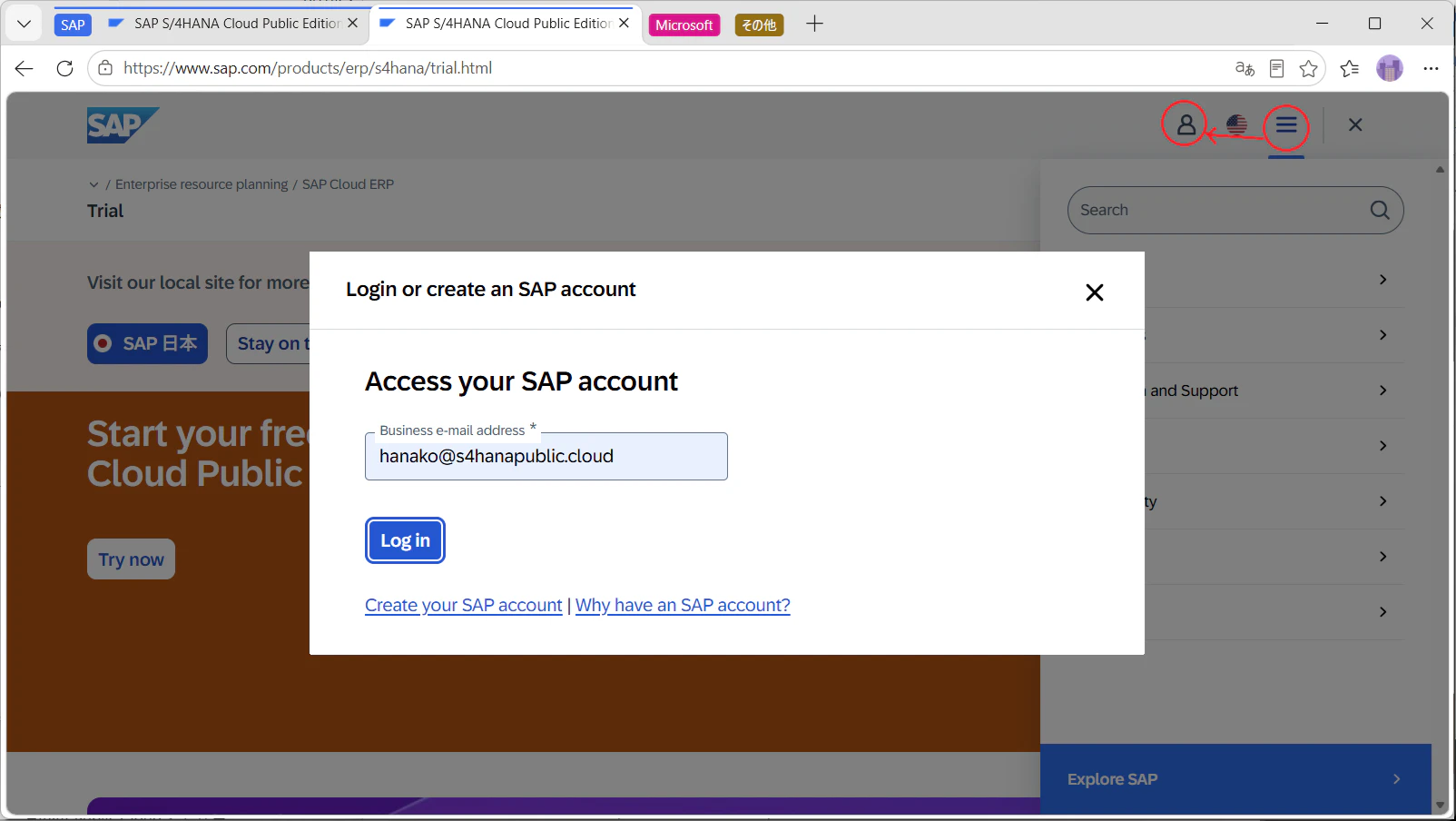This screenshot has width=1456, height=821.
Task: Maximize the browser window
Action: (x=1374, y=24)
